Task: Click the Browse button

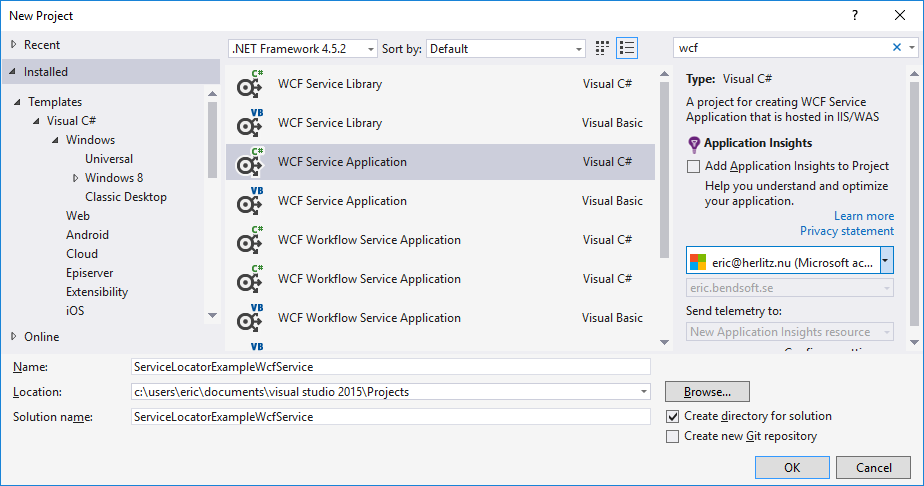Action: [707, 392]
